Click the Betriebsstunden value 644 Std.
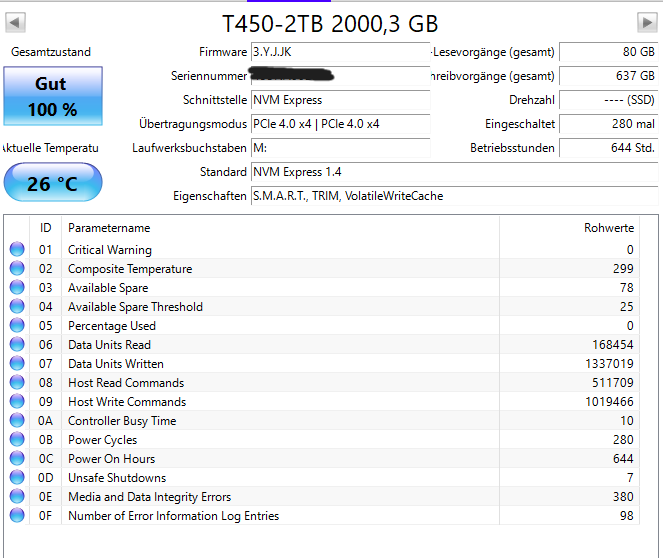This screenshot has width=663, height=558. (x=608, y=148)
